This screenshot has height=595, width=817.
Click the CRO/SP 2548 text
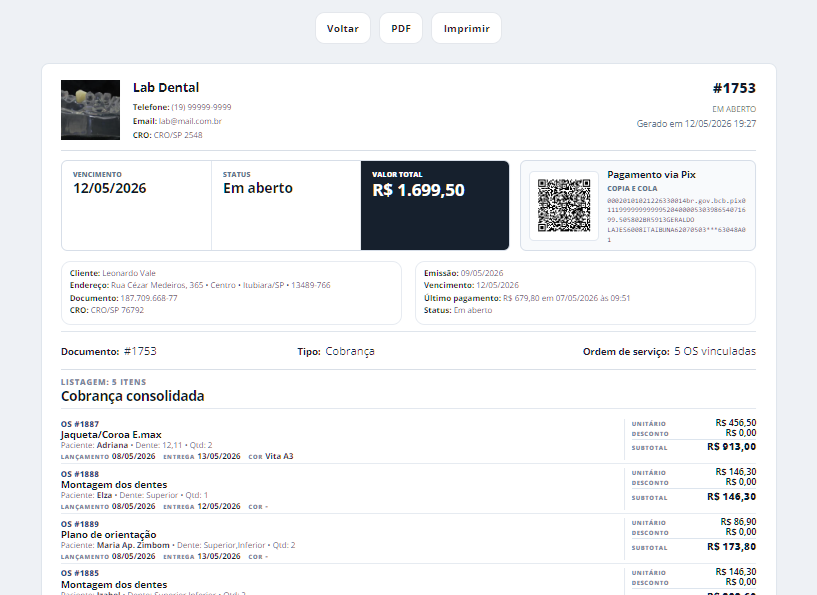pos(178,135)
